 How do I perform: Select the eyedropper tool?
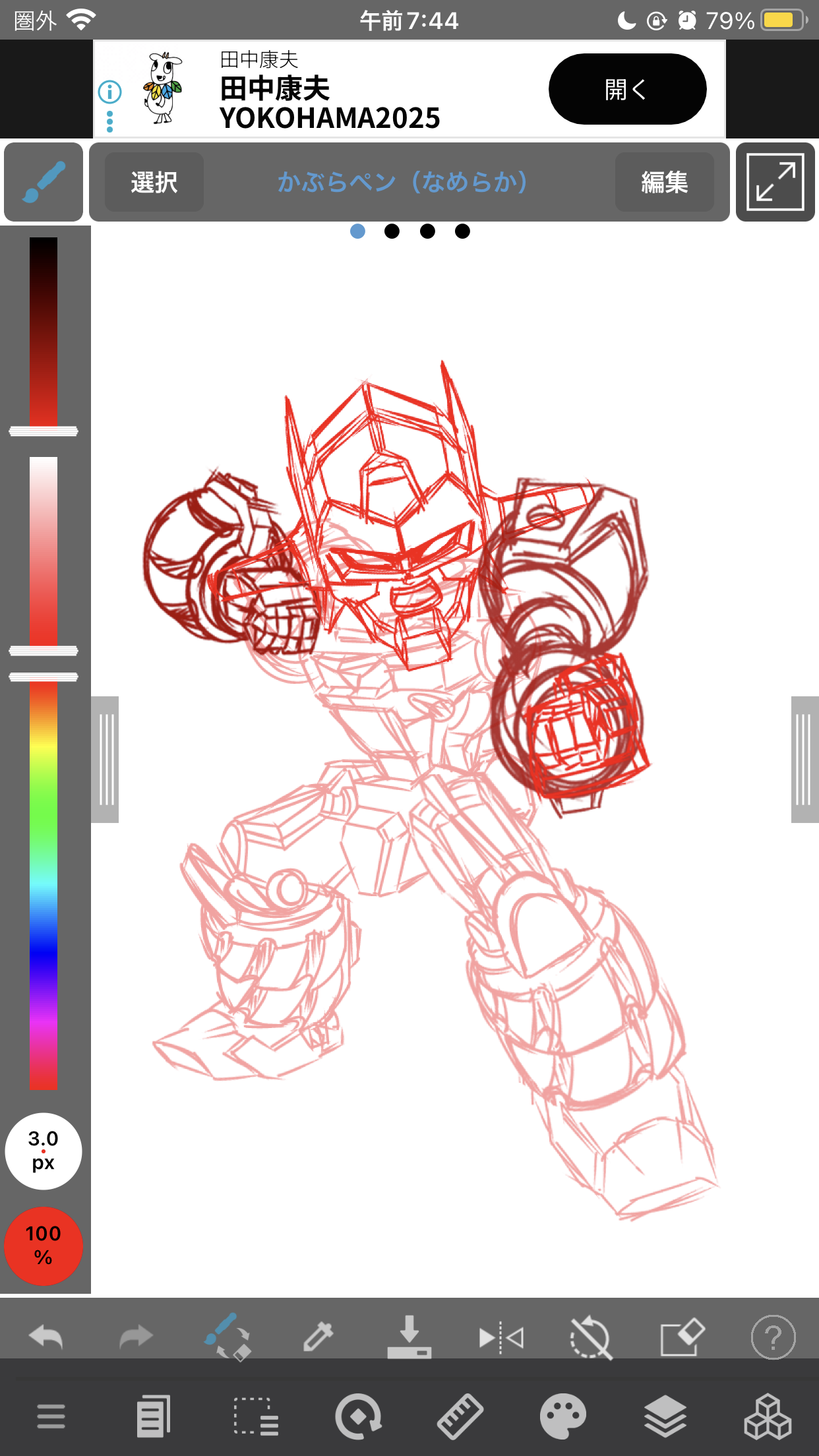[318, 1337]
